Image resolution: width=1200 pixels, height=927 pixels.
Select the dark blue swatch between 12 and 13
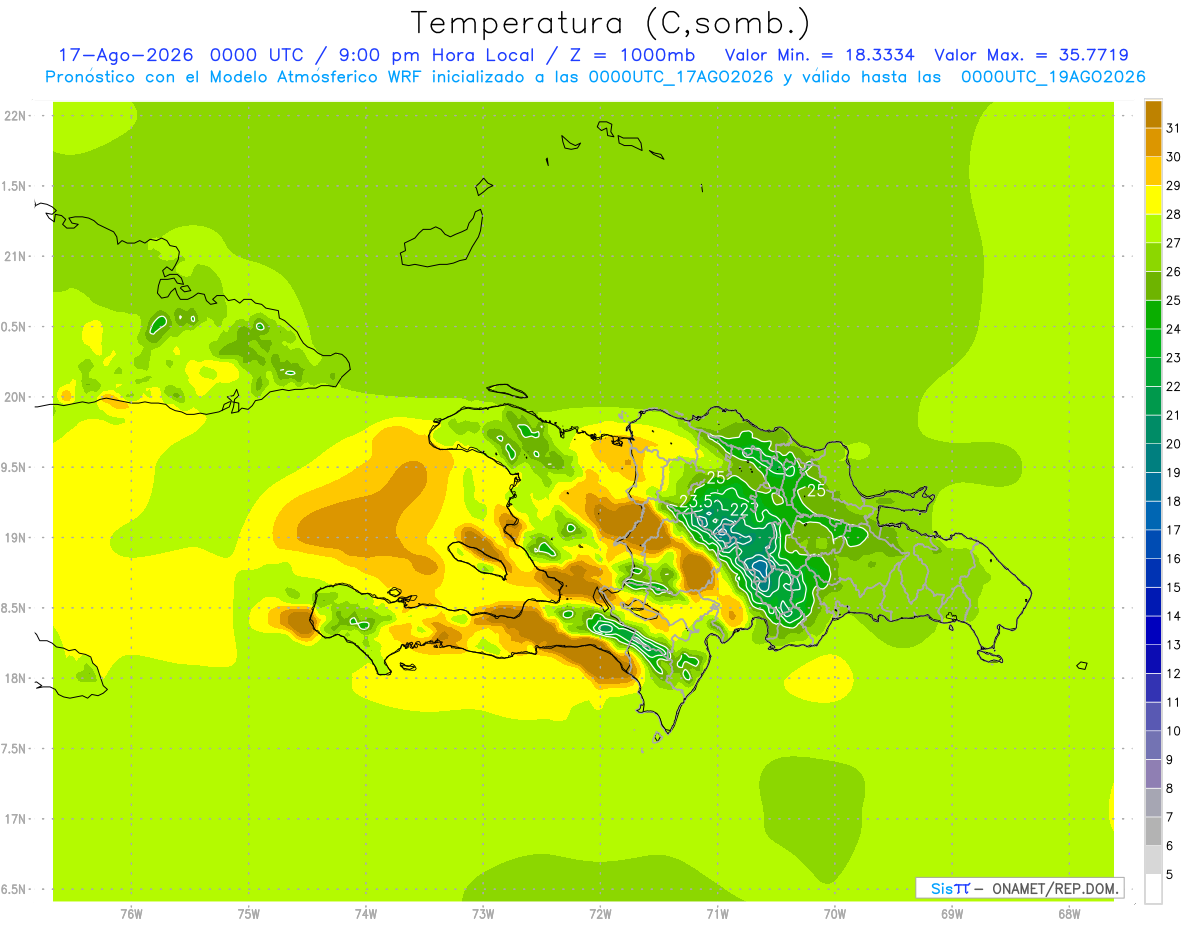pyautogui.click(x=1153, y=660)
